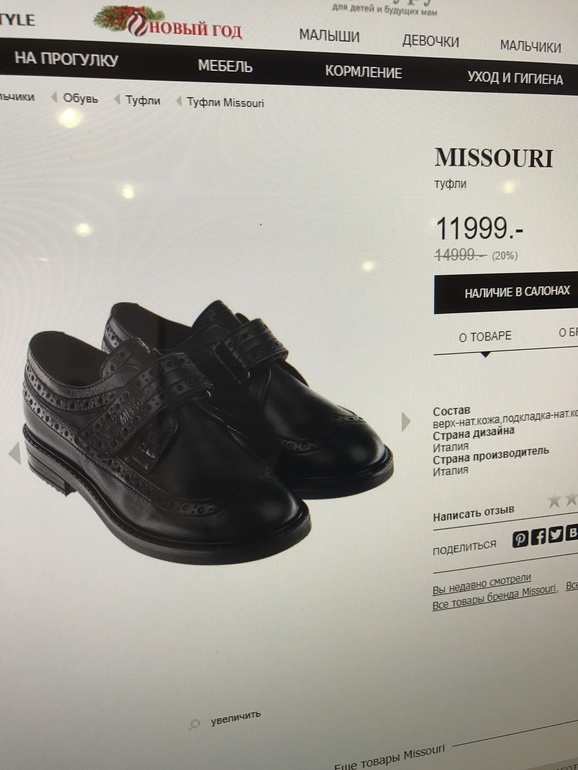Share product via Facebook icon
The height and width of the screenshot is (770, 578).
click(538, 536)
